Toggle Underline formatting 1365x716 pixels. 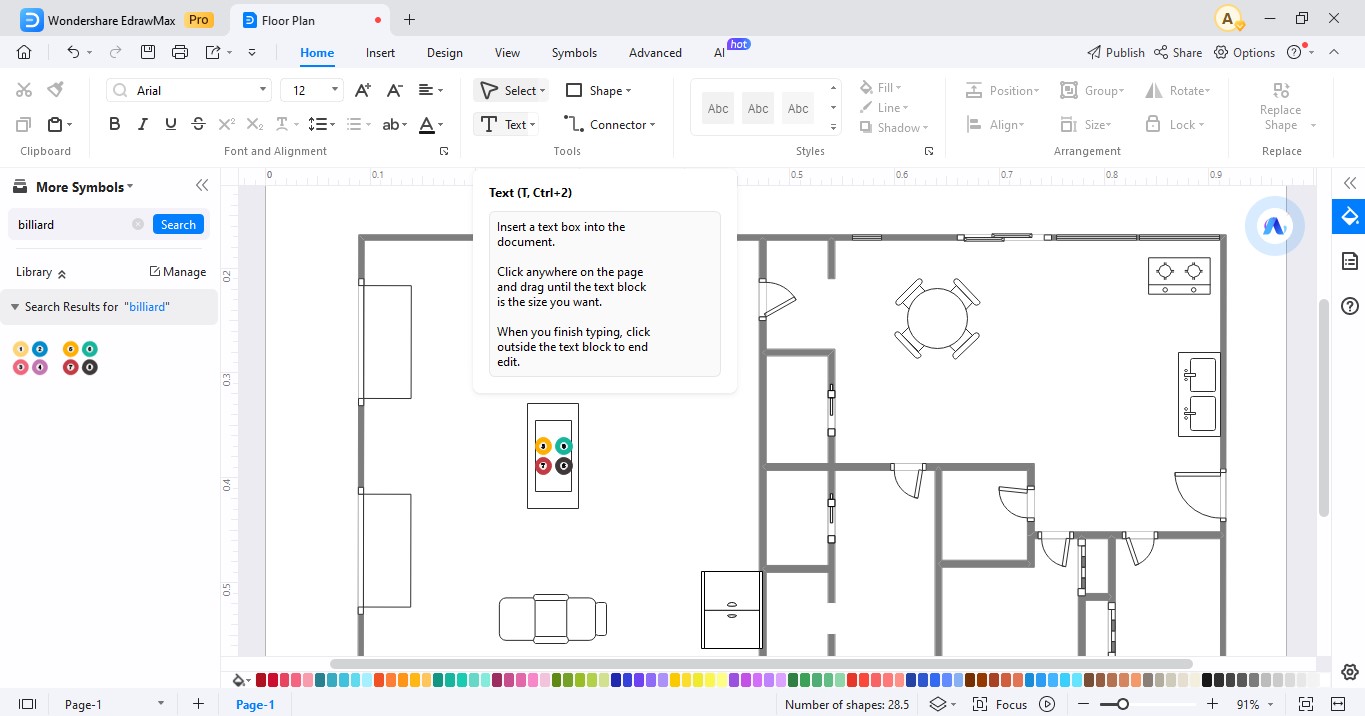click(171, 125)
